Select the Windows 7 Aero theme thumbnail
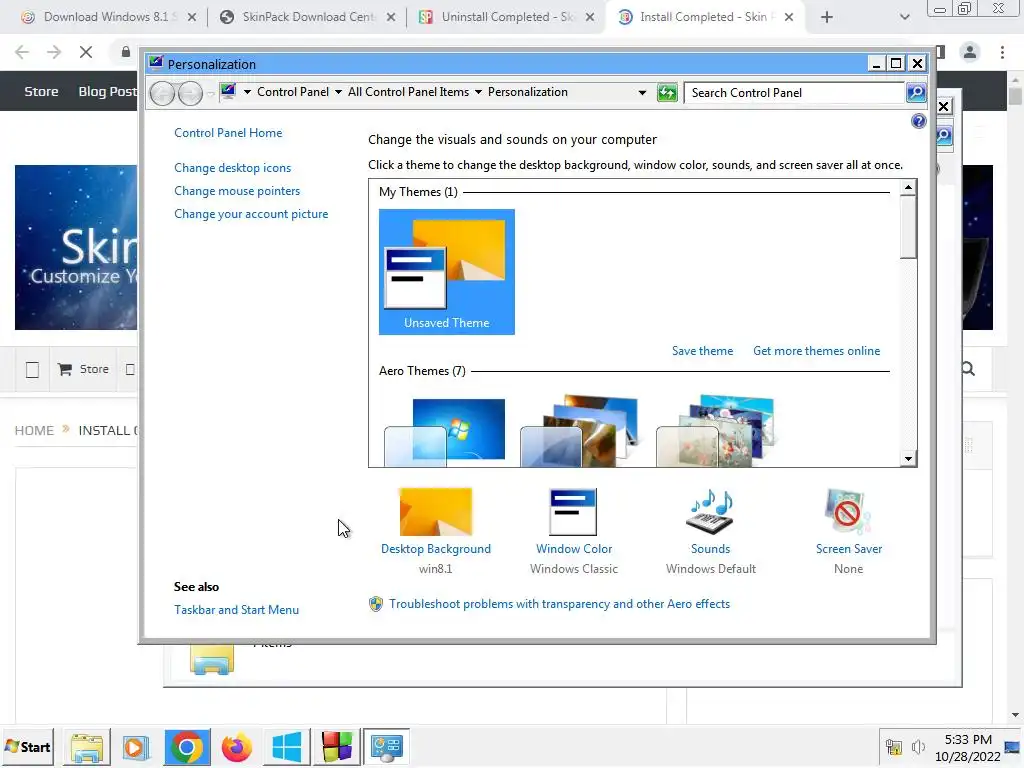 (445, 431)
